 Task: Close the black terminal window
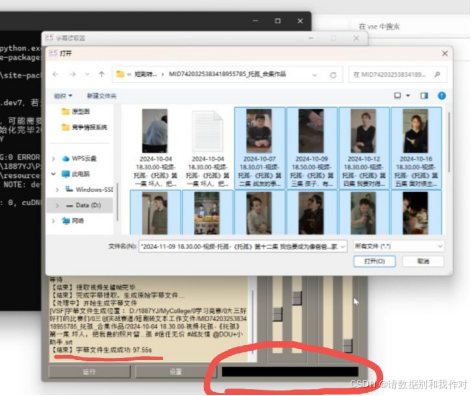(300, 21)
